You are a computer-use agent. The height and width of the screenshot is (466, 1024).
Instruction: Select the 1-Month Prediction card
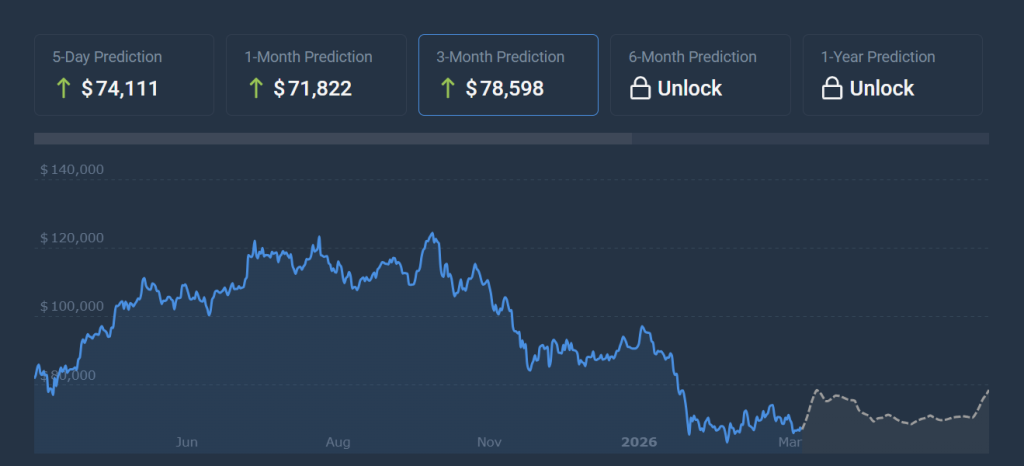point(316,74)
